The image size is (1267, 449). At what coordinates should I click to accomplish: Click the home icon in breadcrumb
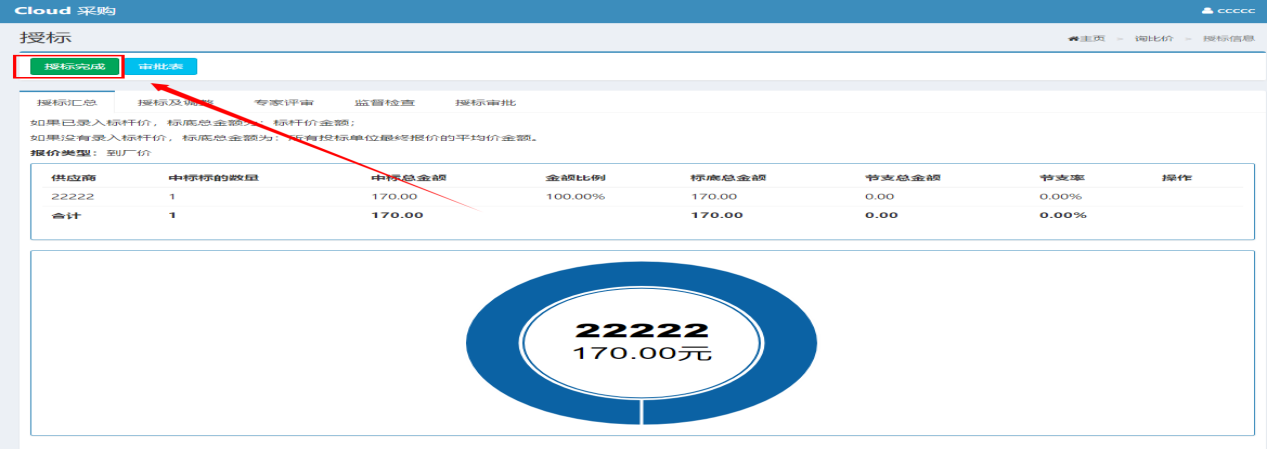point(1073,38)
